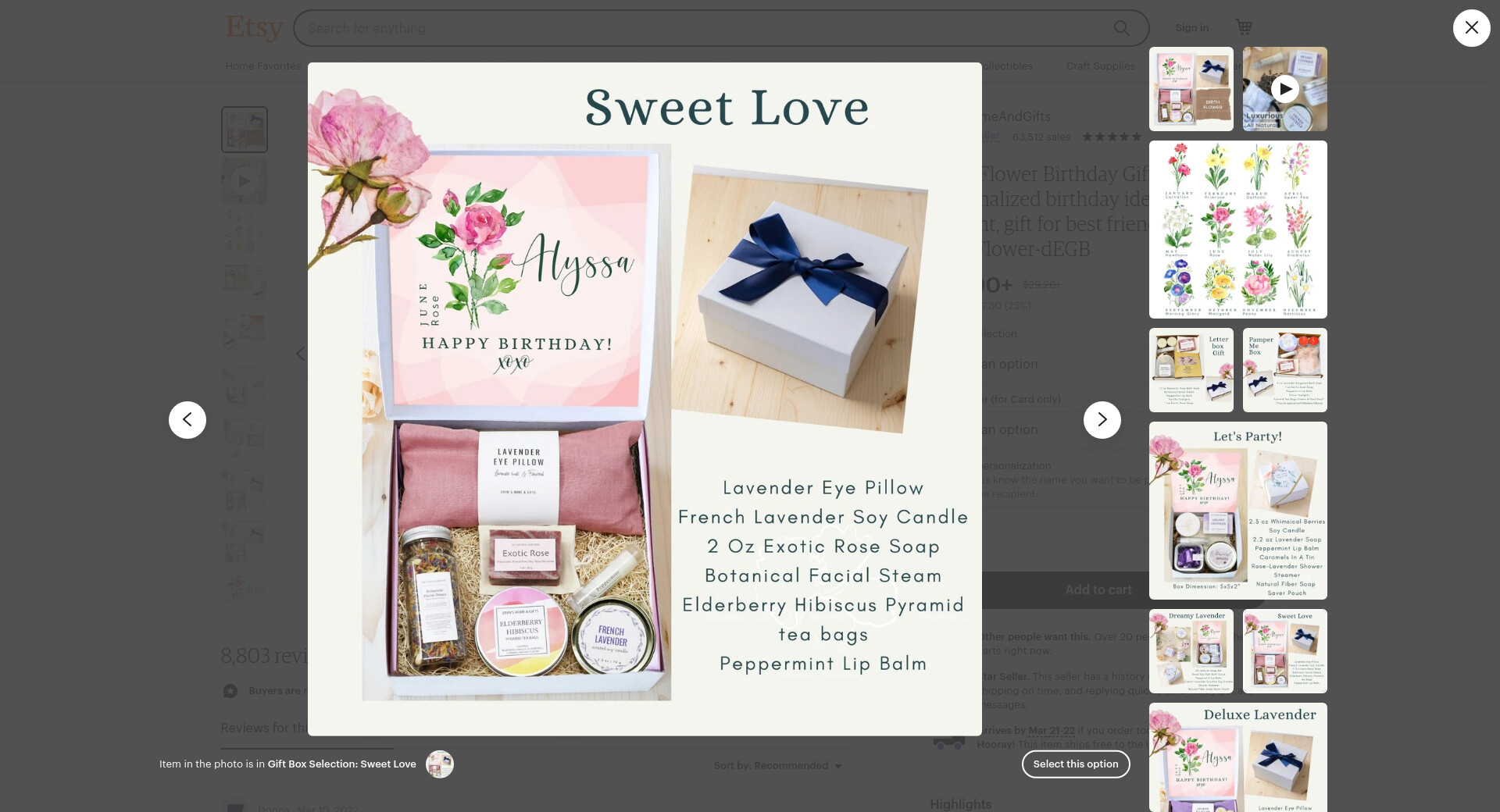The image size is (1500, 812).
Task: Click the large Sweet Love gift box photo
Action: coord(645,399)
